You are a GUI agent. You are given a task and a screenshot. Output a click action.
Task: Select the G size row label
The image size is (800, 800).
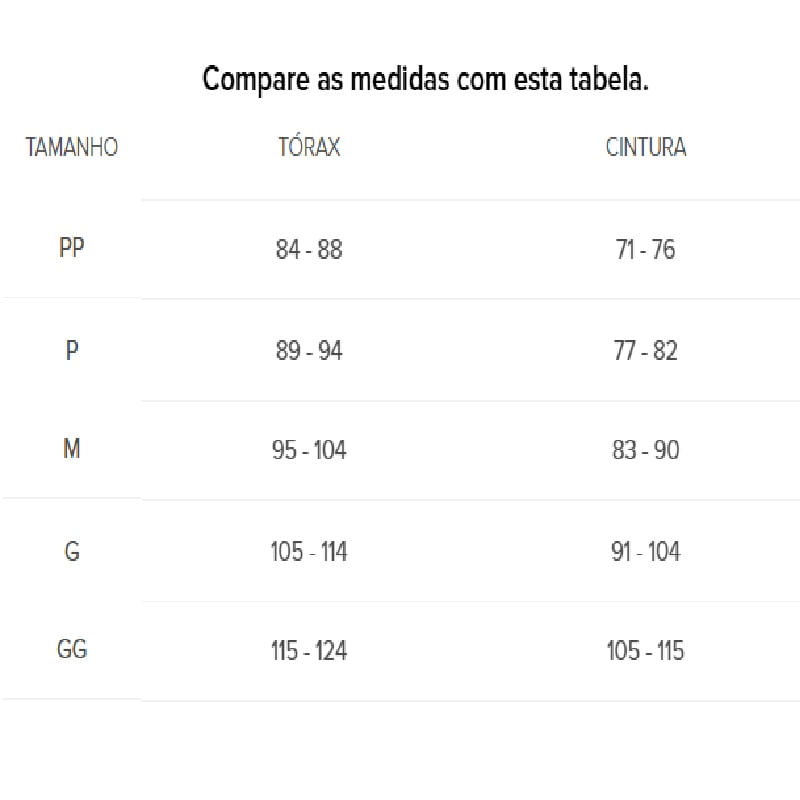(x=72, y=551)
